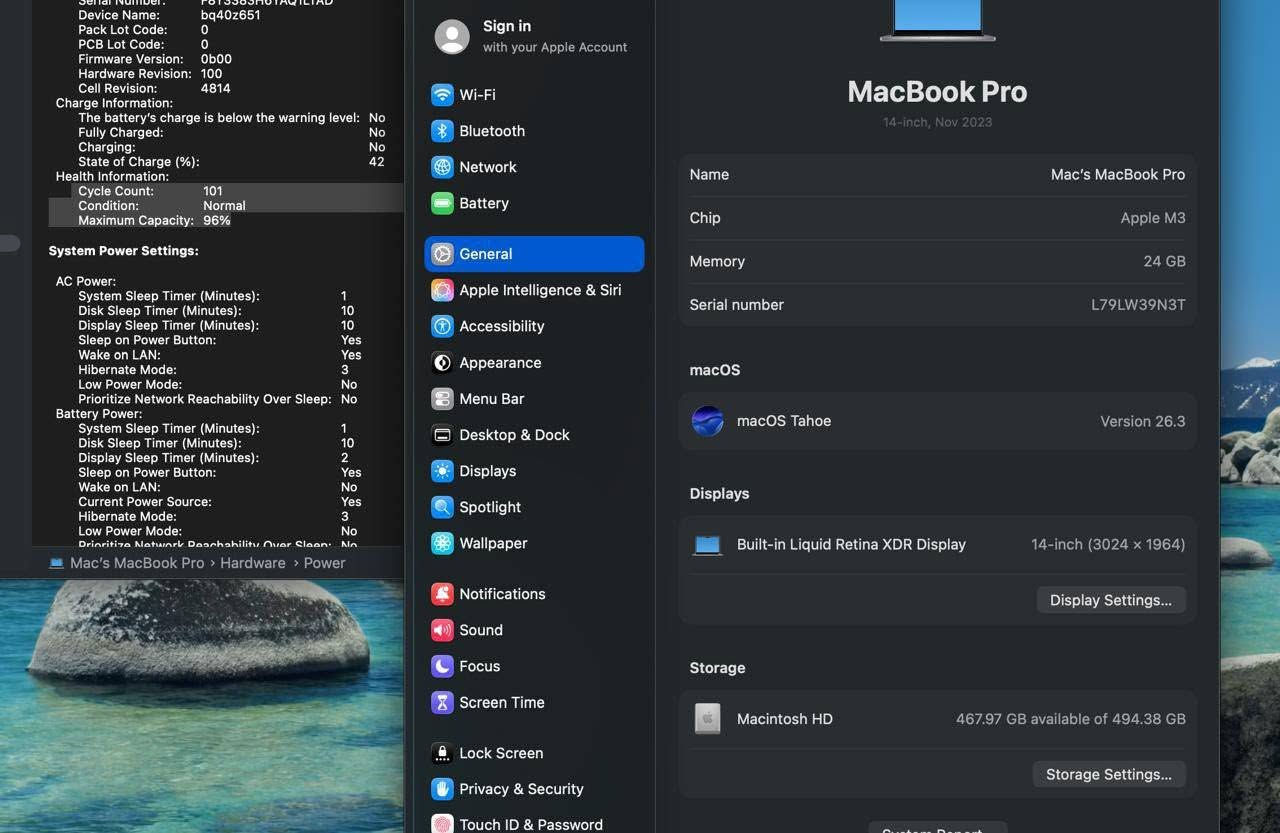1280x833 pixels.
Task: Click the Spotlight magnifier icon
Action: tap(442, 507)
